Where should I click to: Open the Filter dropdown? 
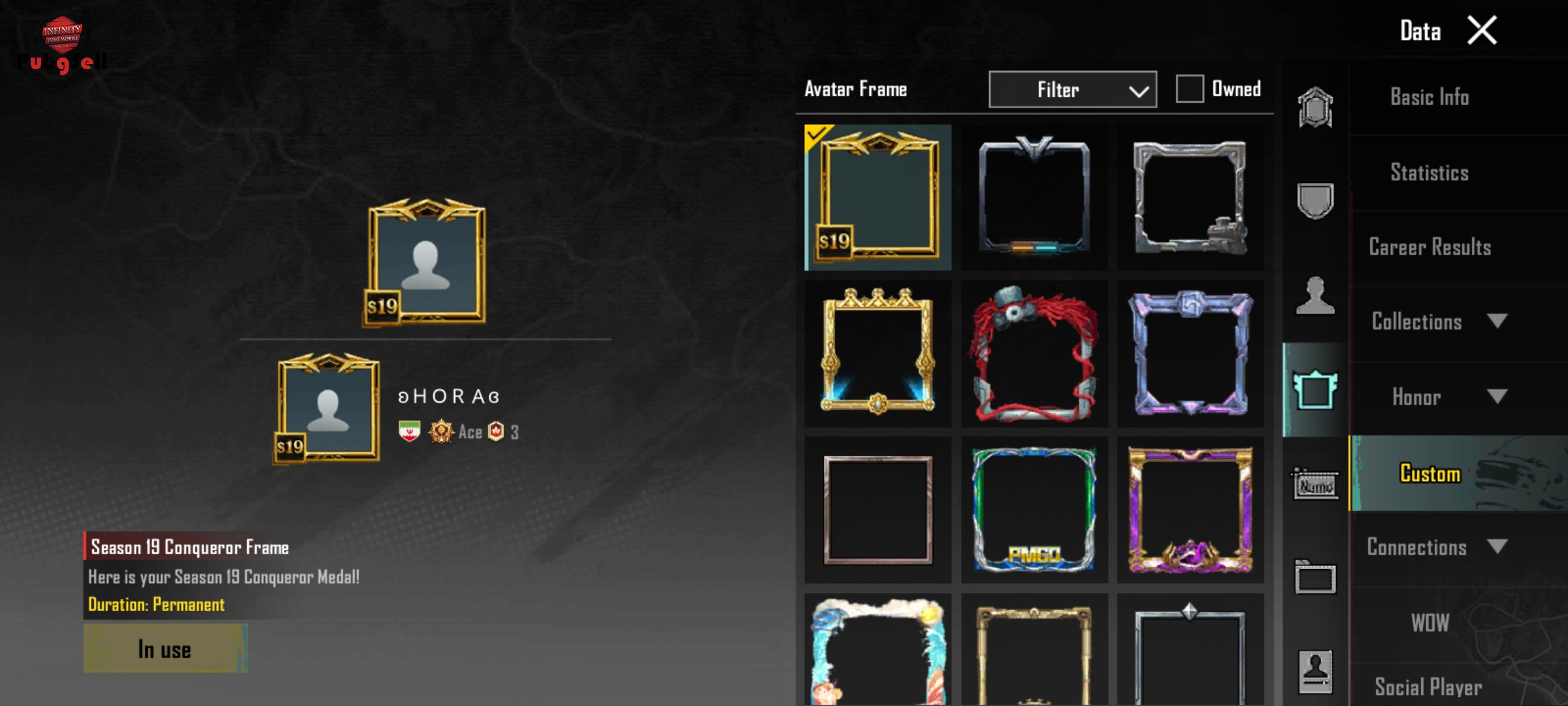[1073, 90]
